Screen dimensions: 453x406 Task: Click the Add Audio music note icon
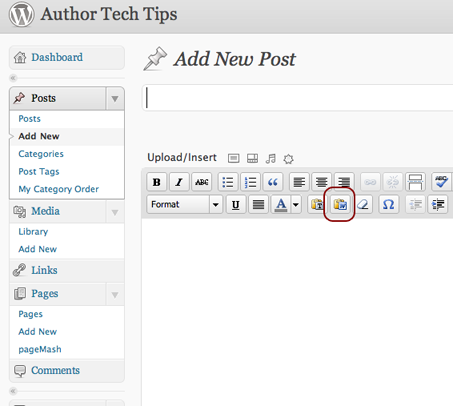click(271, 158)
